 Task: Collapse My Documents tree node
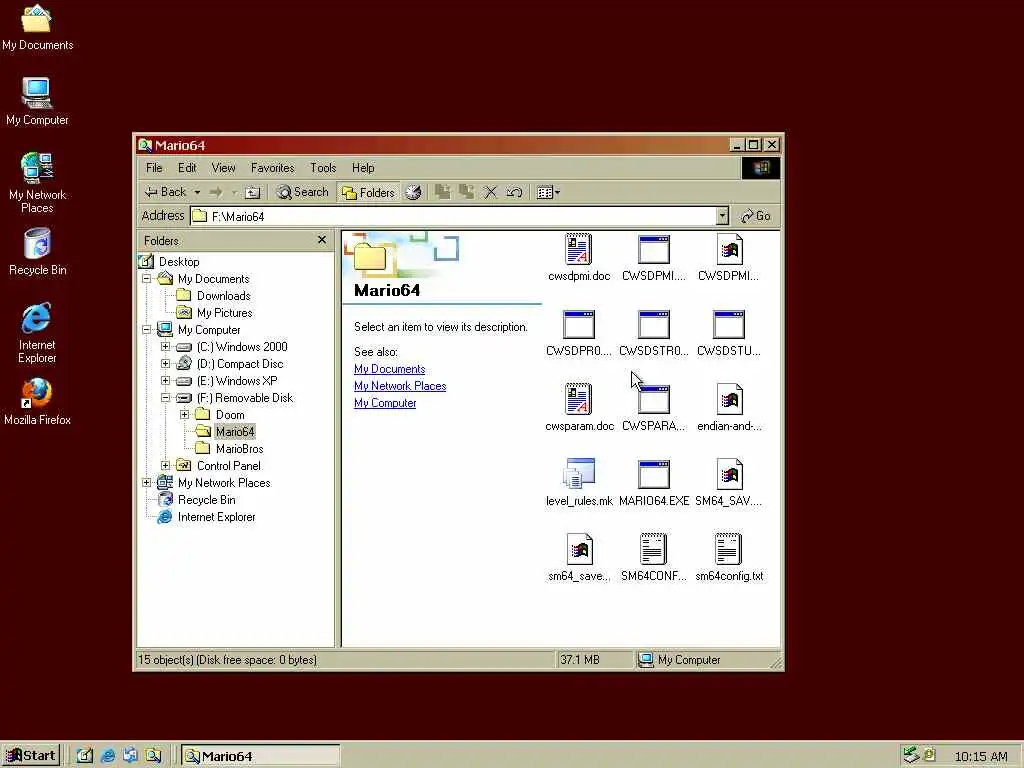147,279
